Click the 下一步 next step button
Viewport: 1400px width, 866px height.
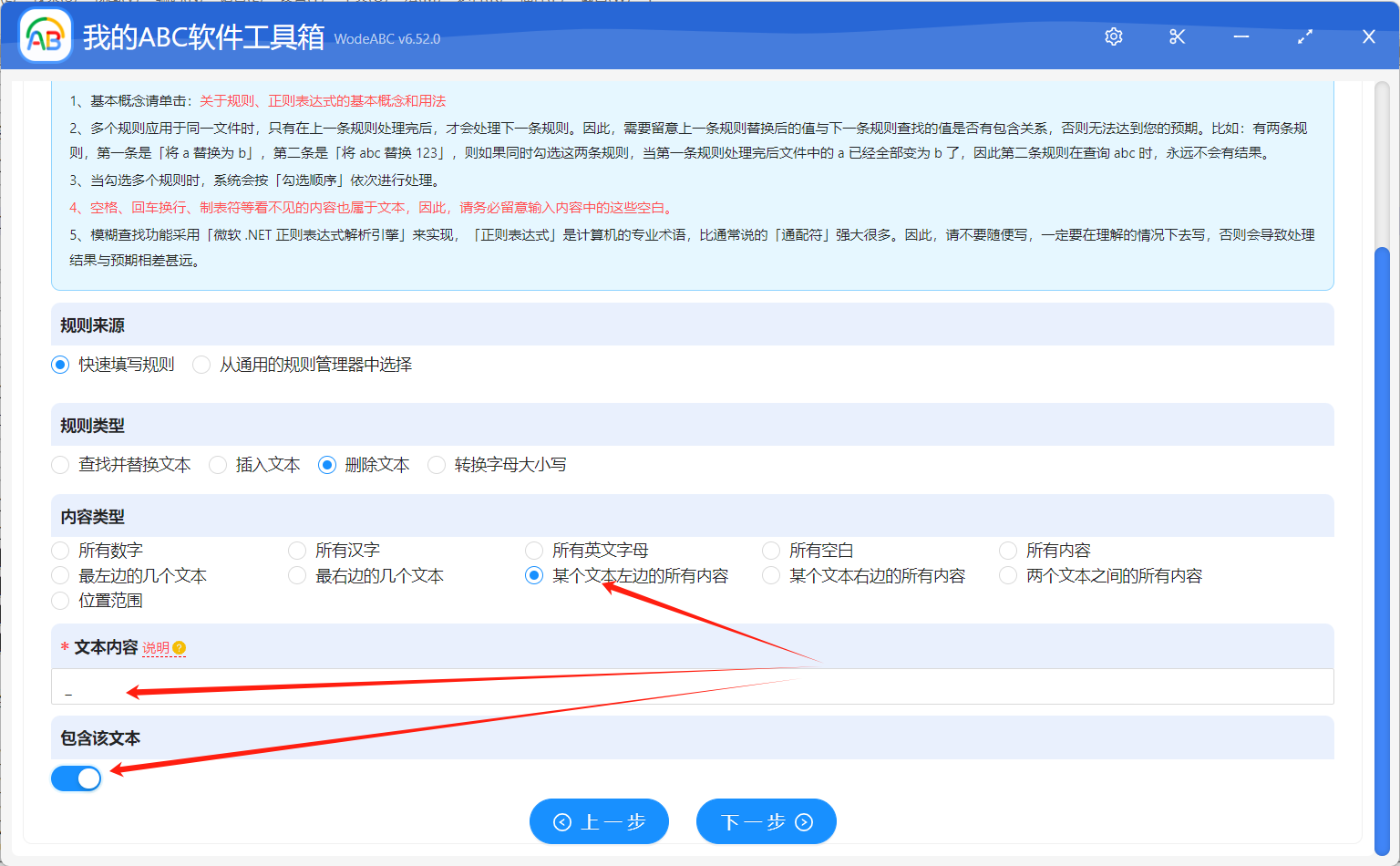(x=766, y=822)
